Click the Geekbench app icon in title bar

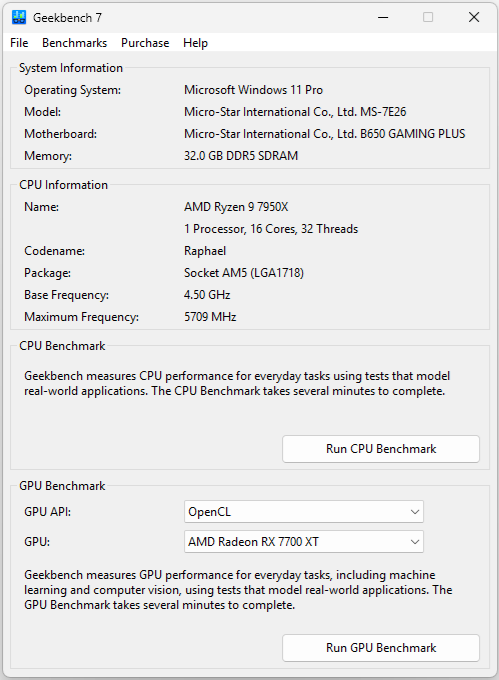point(19,17)
